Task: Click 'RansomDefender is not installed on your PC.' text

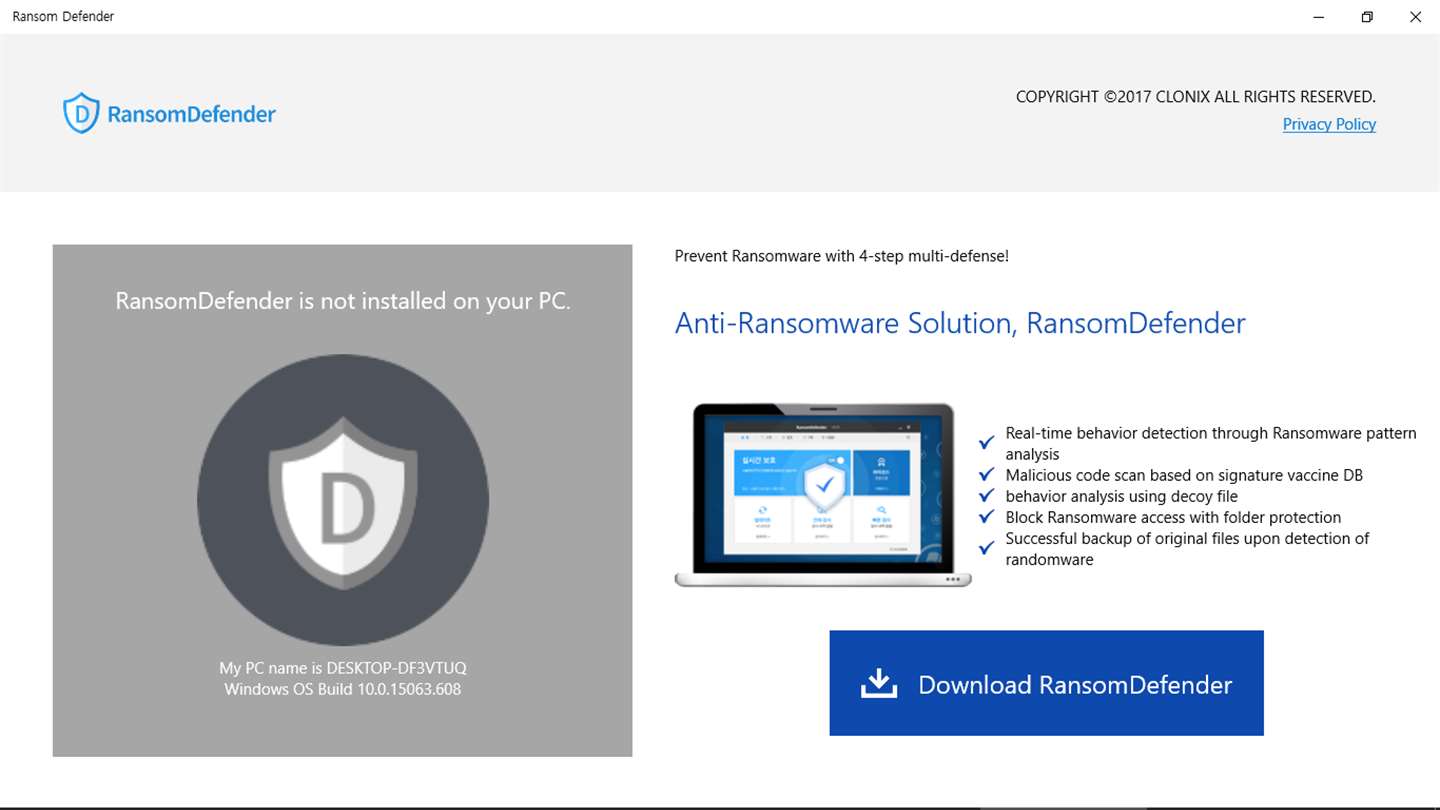Action: pos(343,301)
